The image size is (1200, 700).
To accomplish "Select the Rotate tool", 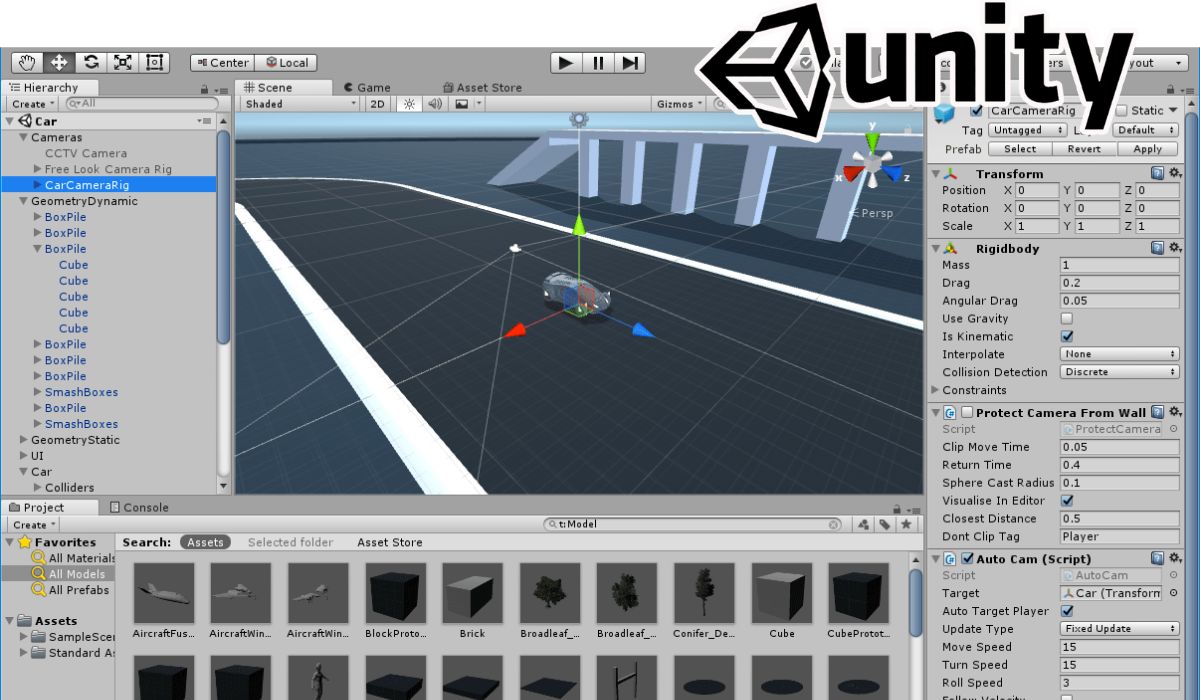I will (x=91, y=63).
